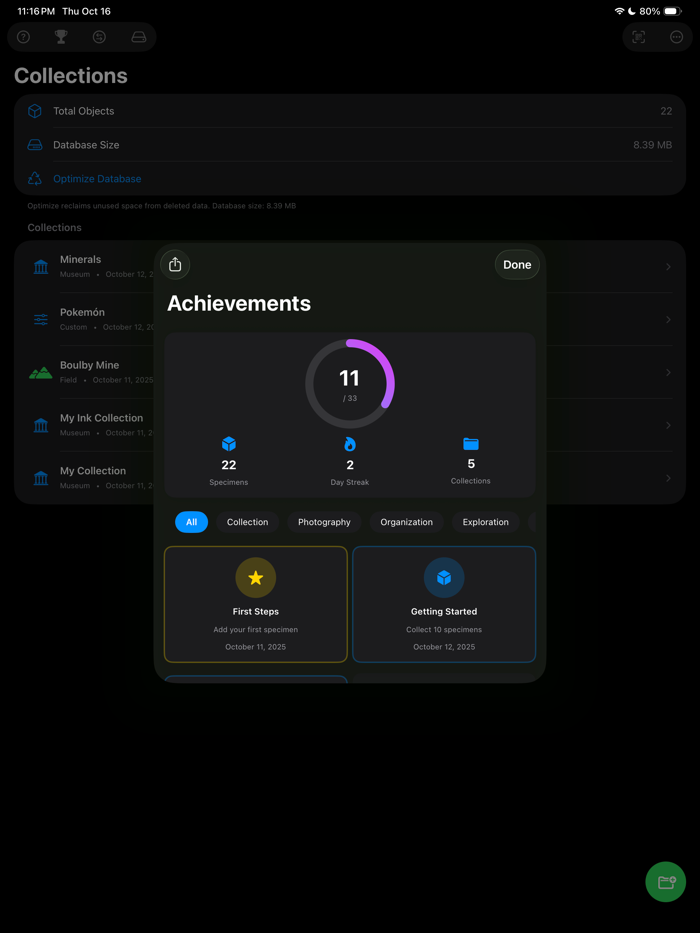700x933 pixels.
Task: Tap the 2 Day Streak value
Action: click(x=350, y=465)
